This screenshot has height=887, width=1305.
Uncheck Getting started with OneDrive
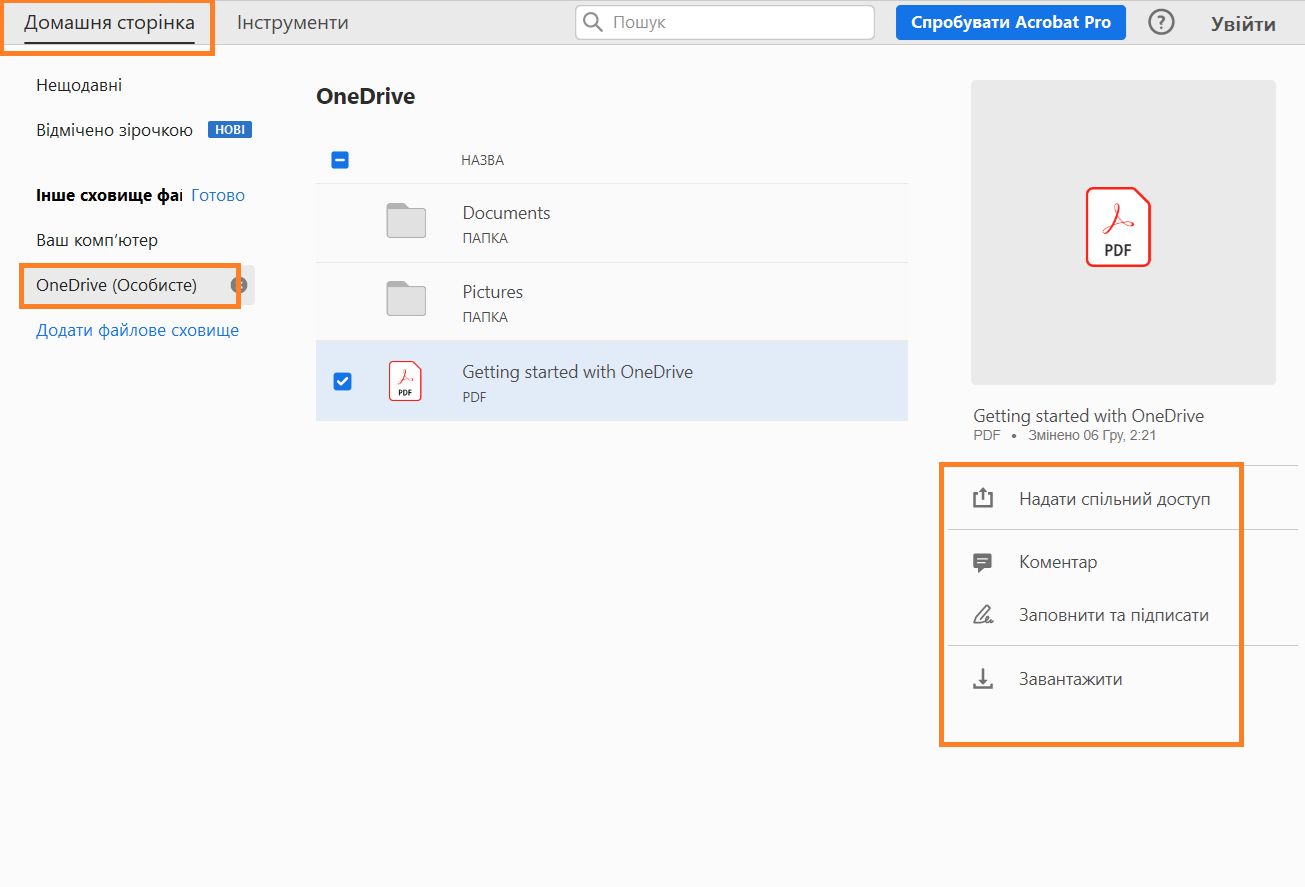coord(342,380)
